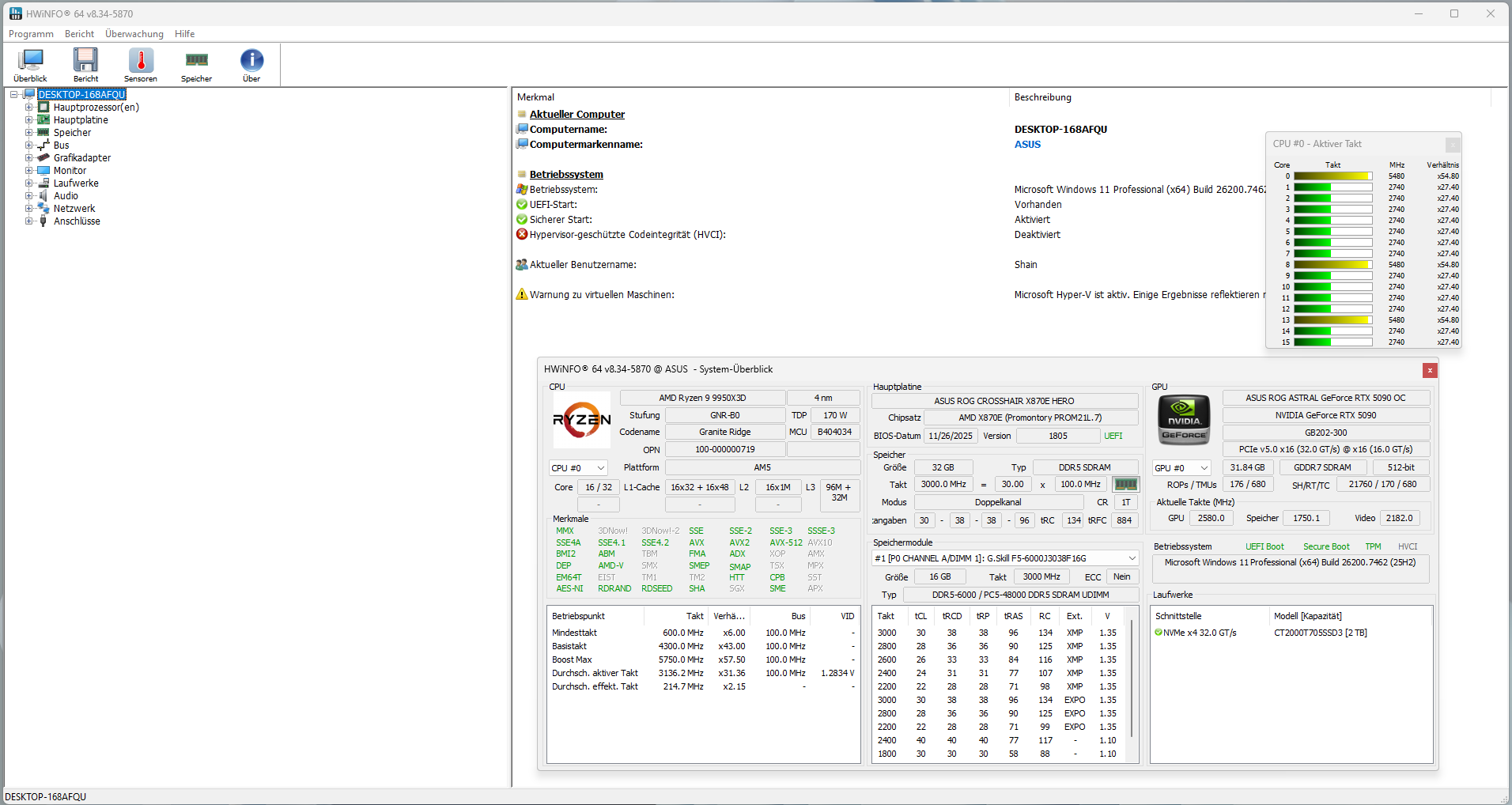Click the NVIDIA GeForce RTX 5090 field

pos(1325,415)
